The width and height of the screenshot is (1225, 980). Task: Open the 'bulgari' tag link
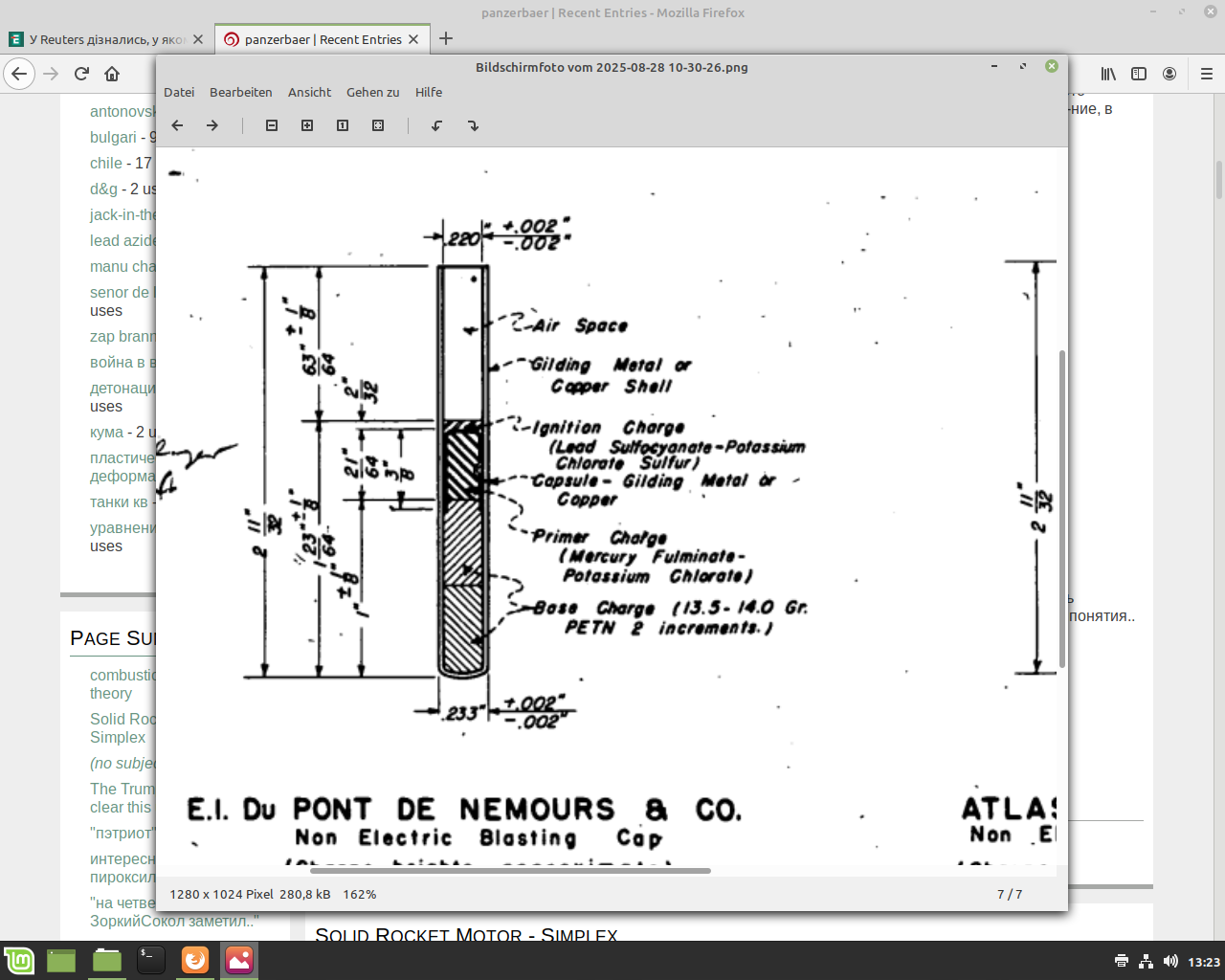point(113,137)
